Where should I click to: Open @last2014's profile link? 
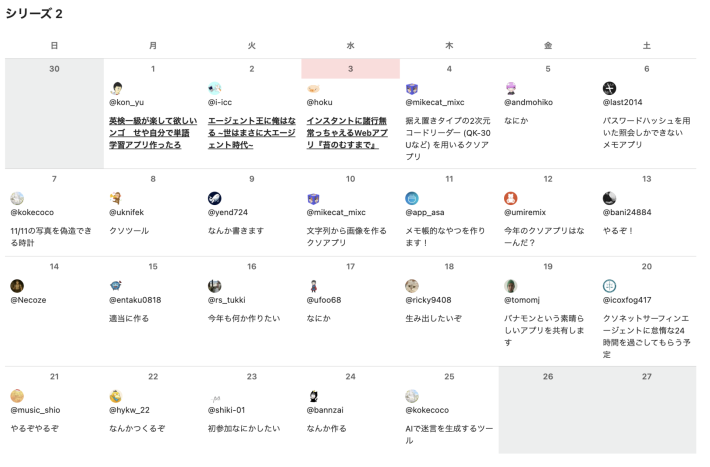622,102
